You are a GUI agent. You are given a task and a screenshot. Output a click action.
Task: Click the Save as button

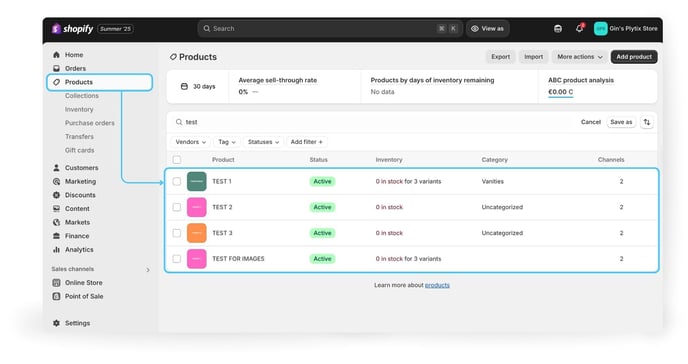pos(621,122)
